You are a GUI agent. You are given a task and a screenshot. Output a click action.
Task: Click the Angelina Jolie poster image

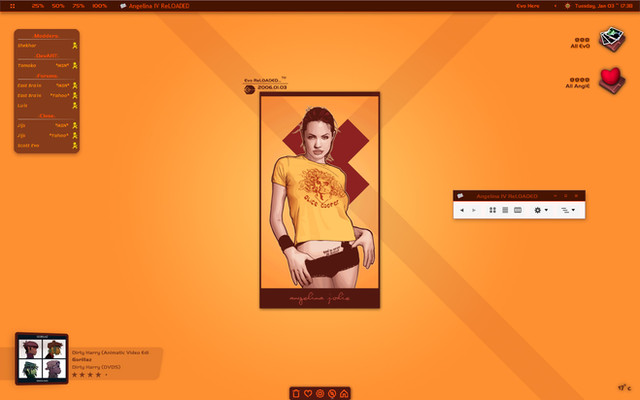coord(320,200)
